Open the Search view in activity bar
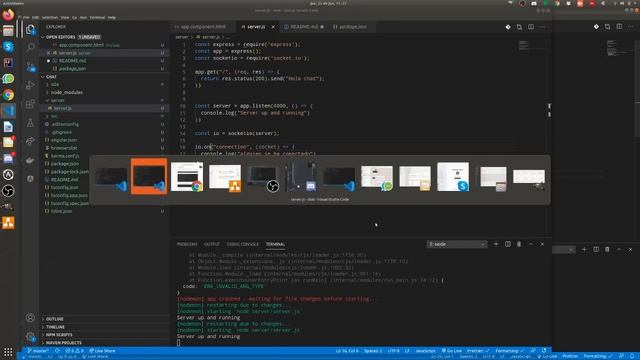This screenshot has width=640, height=360. point(31,47)
